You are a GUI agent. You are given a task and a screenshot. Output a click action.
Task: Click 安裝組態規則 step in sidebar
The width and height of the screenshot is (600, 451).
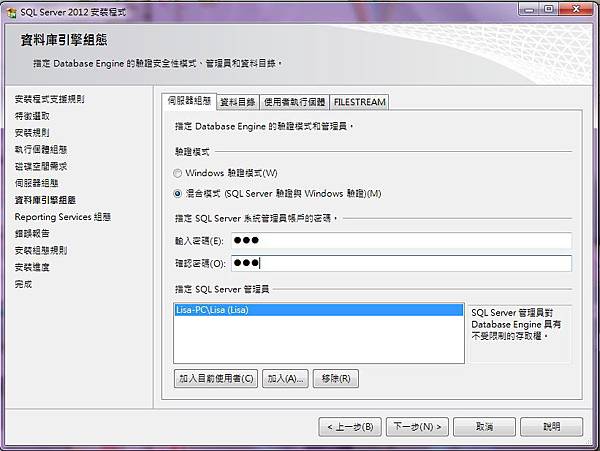41,251
